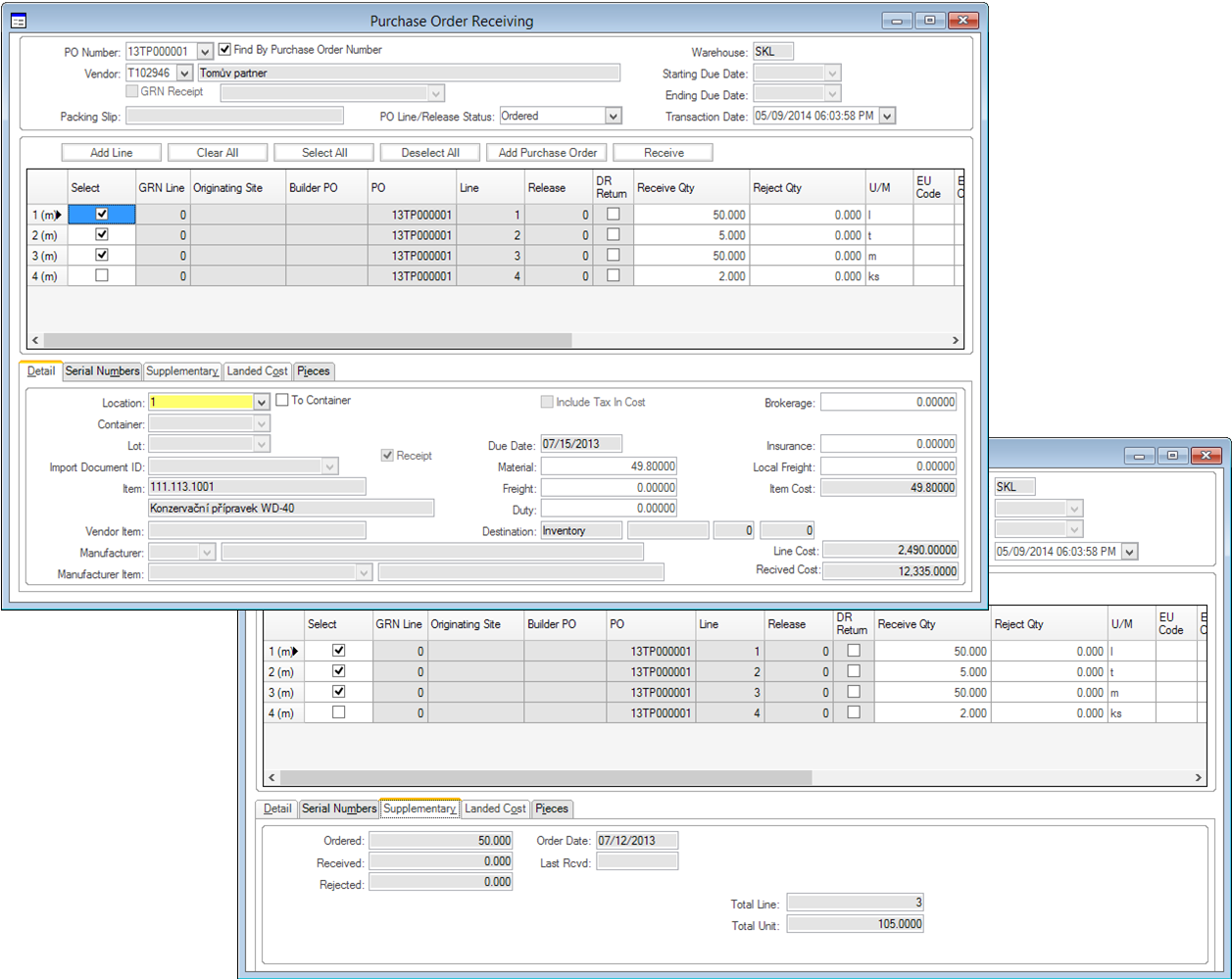Click the Add Purchase Order button
The image size is (1232, 979).
tap(548, 153)
